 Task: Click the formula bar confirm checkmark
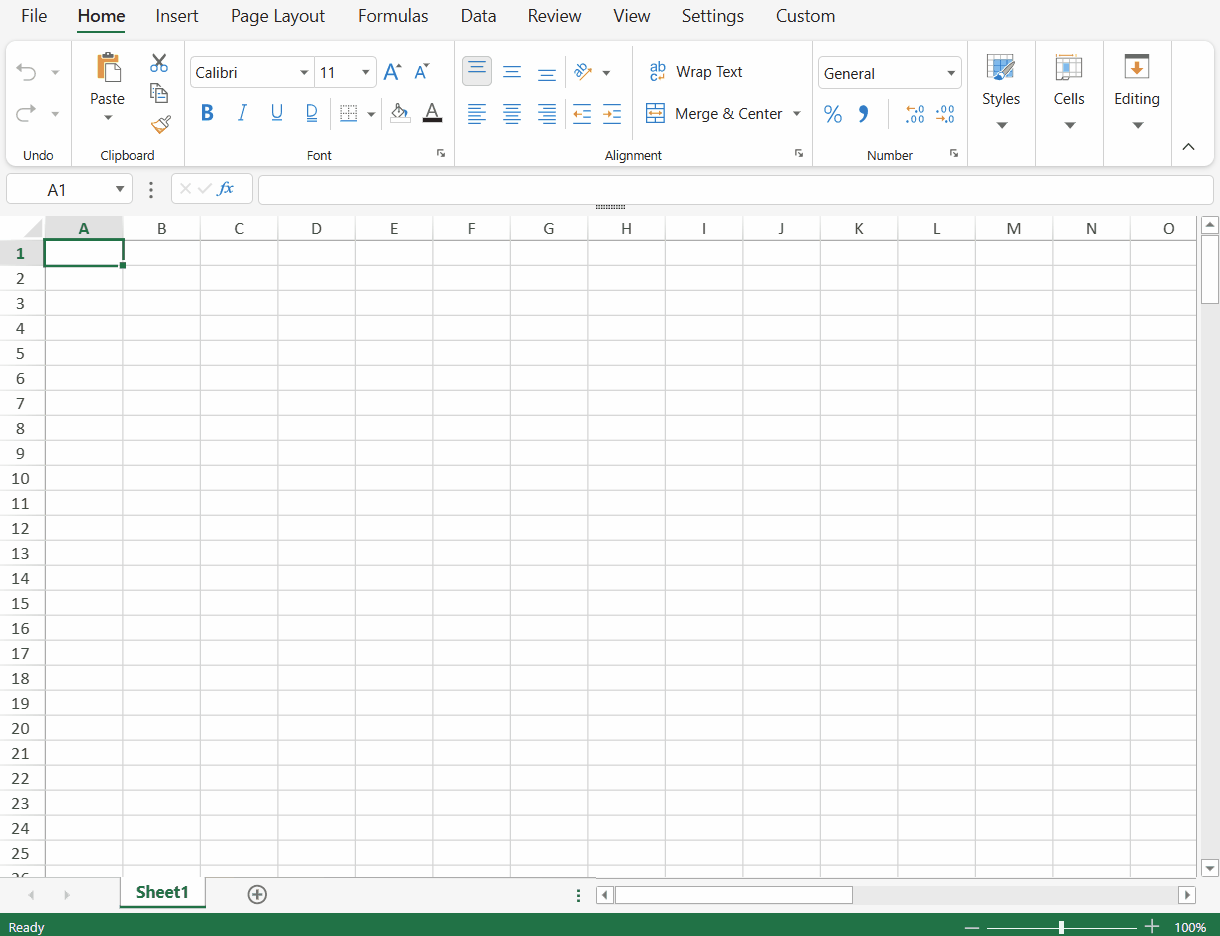pyautogui.click(x=205, y=188)
